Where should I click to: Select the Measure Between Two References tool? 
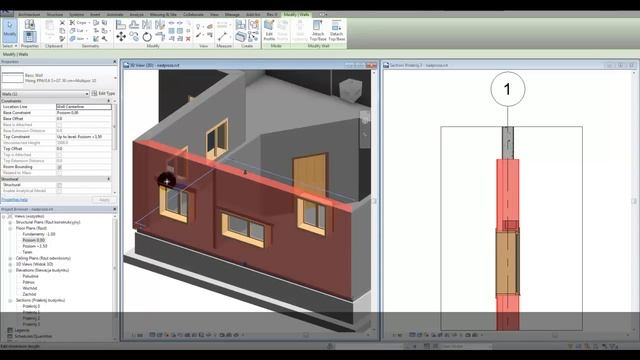222,37
